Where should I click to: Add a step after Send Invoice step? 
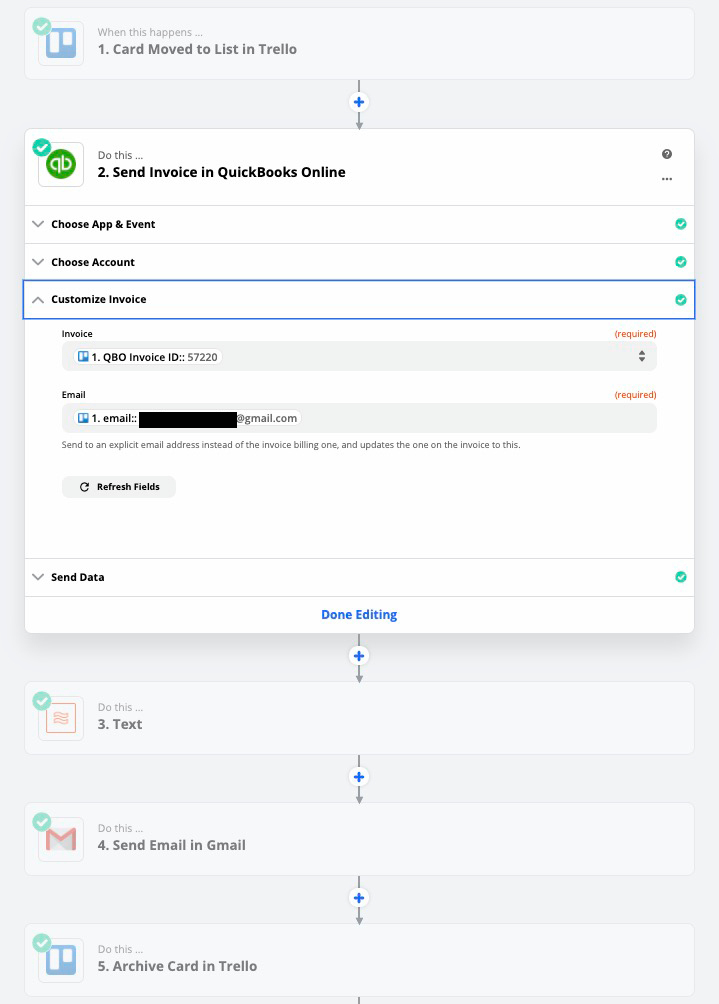tap(359, 656)
